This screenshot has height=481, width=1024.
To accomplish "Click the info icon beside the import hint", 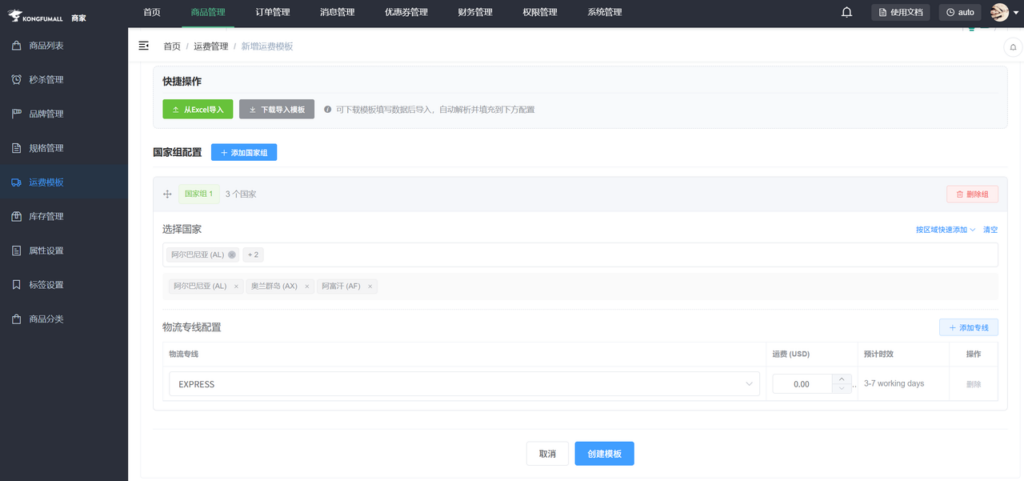I will click(x=328, y=109).
